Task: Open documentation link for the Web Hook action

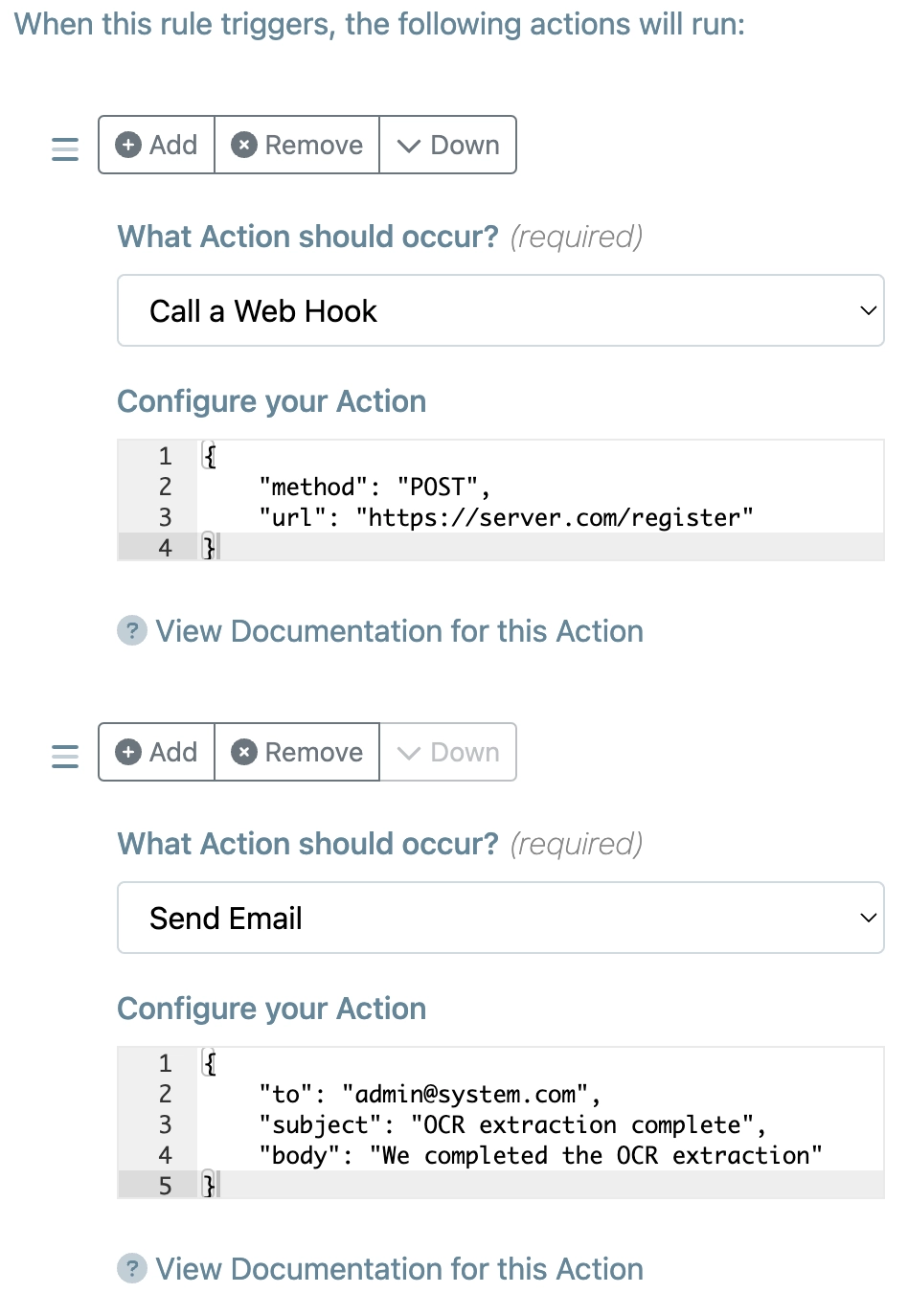Action: (398, 631)
